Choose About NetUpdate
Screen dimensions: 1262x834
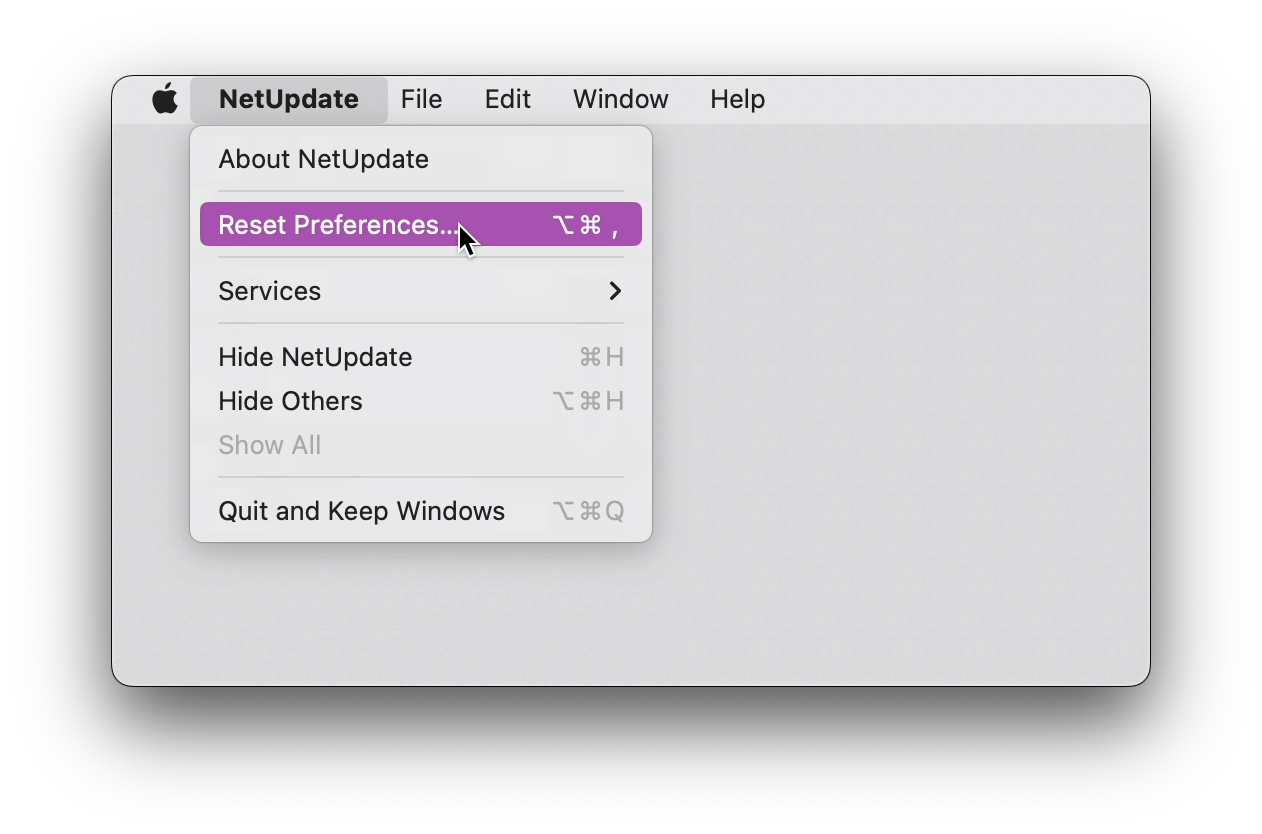click(421, 159)
